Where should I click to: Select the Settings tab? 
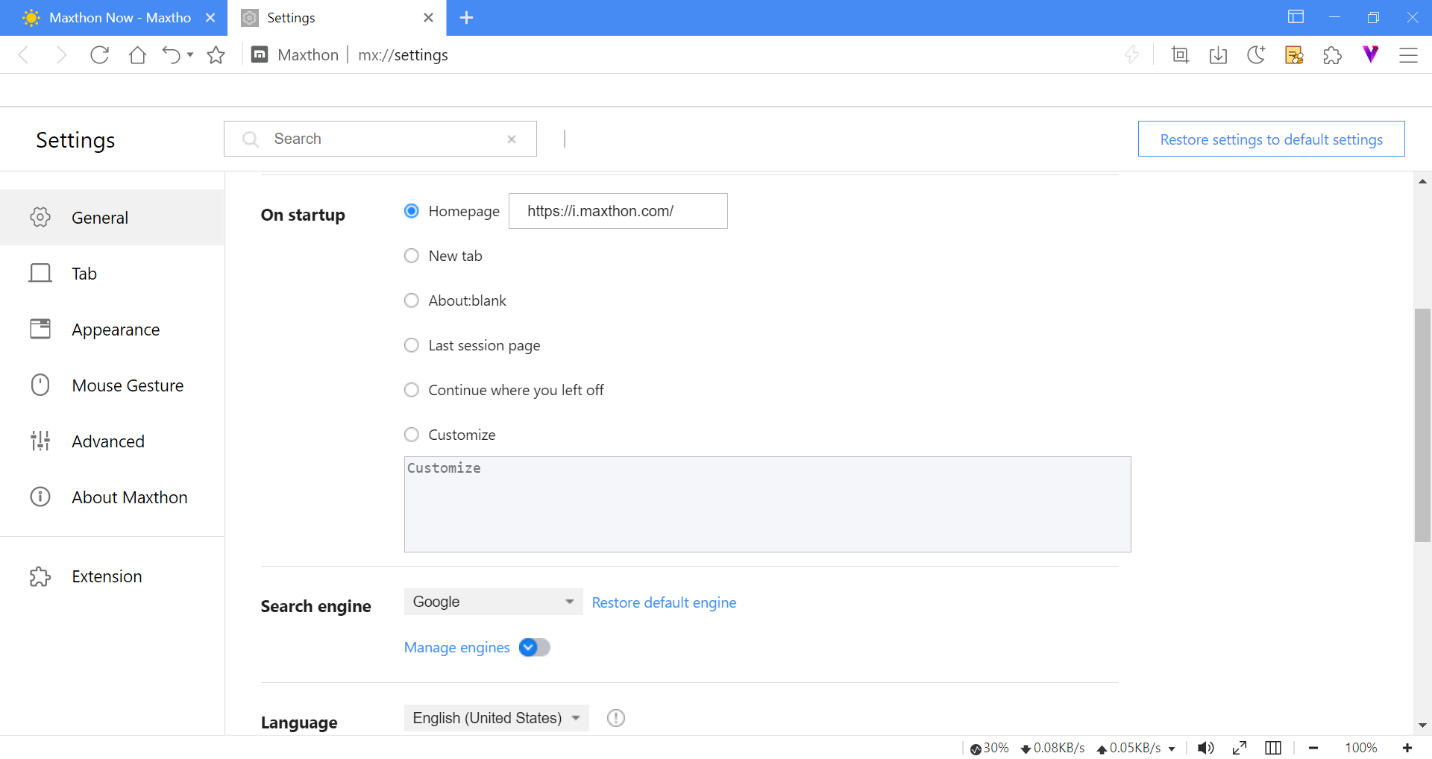[x=337, y=17]
